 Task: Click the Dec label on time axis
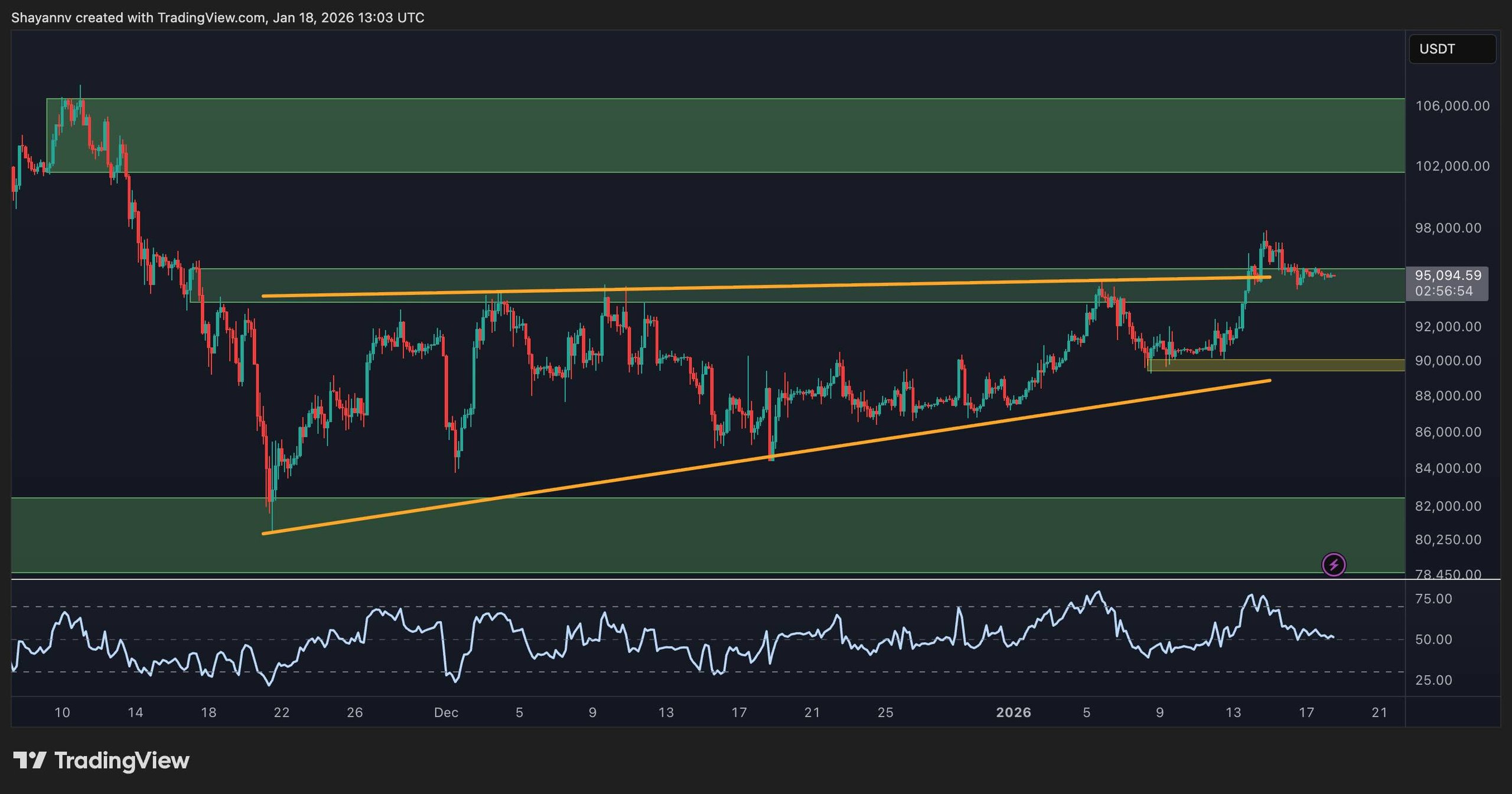pyautogui.click(x=446, y=713)
